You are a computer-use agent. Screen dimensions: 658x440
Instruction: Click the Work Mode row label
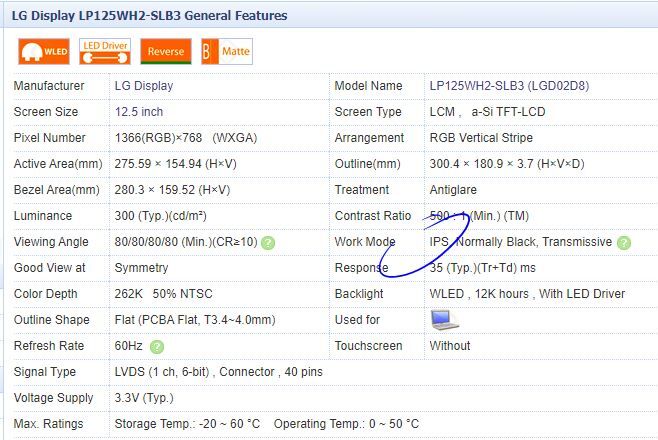coord(365,242)
